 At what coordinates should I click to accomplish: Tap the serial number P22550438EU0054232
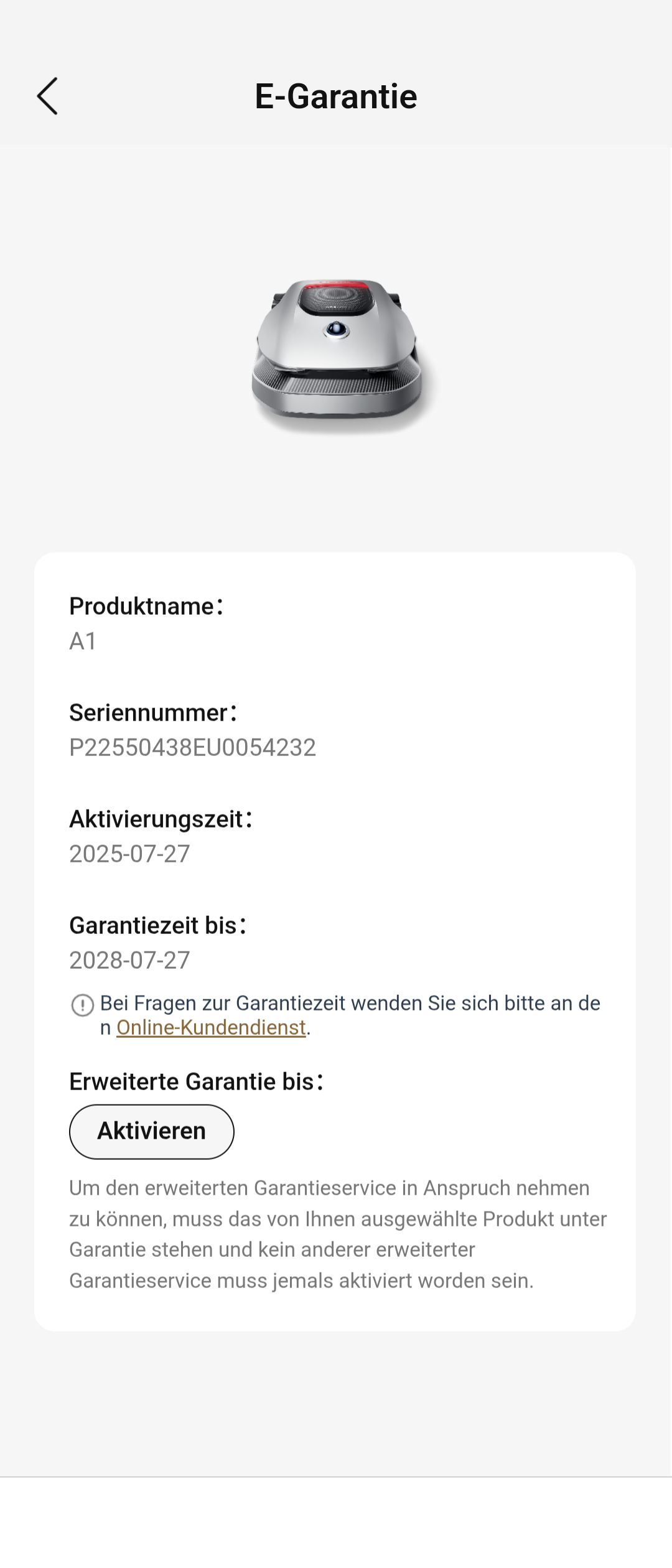(192, 747)
